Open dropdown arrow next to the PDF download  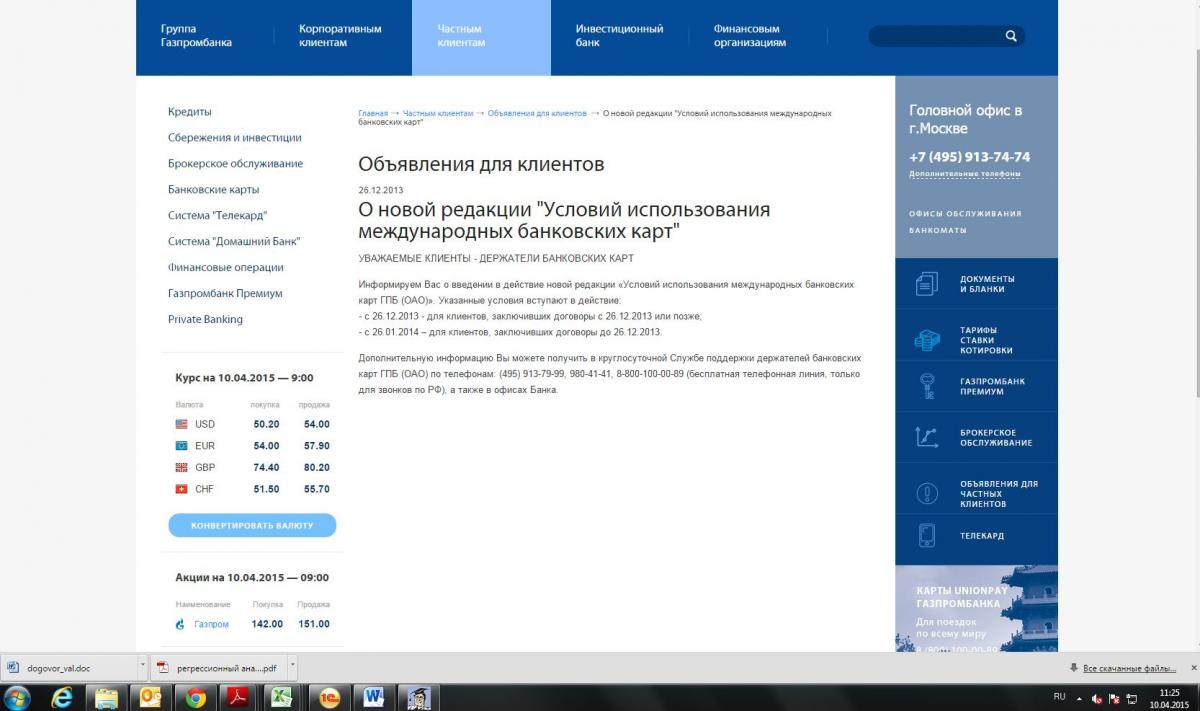point(291,667)
